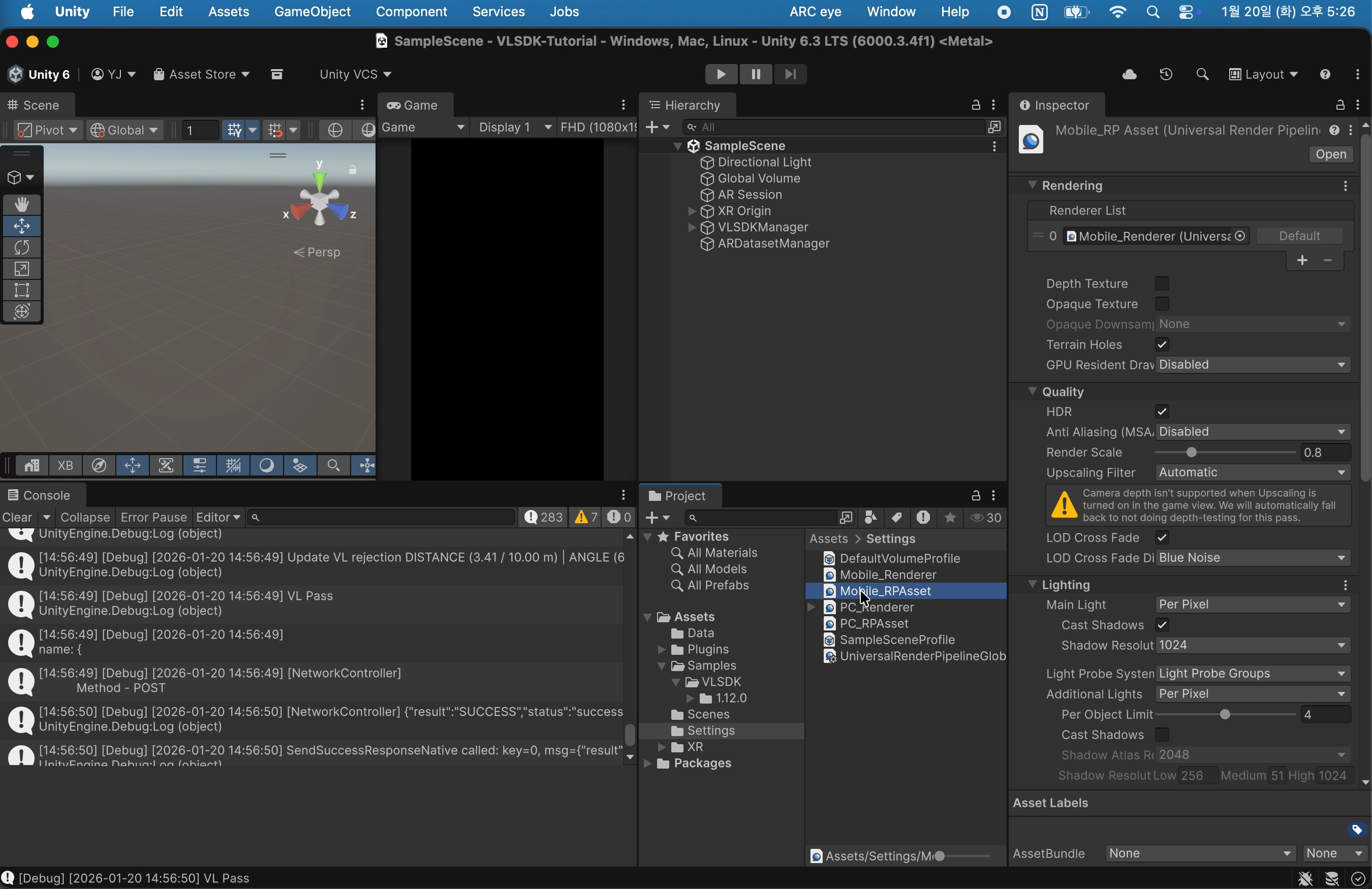
Task: Expand the XR Origin hierarchy item
Action: (x=691, y=211)
